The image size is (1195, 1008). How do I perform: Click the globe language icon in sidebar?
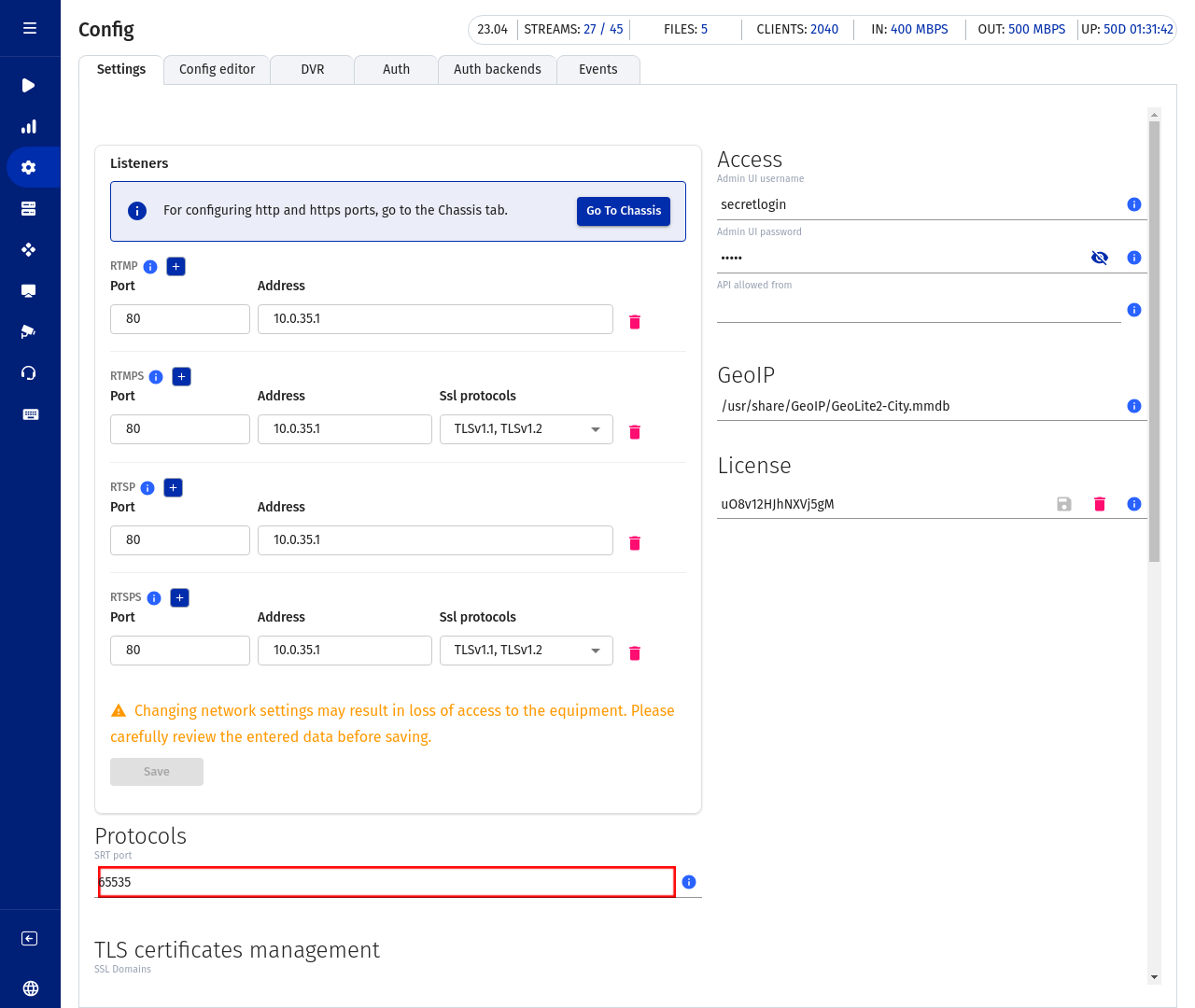point(30,988)
